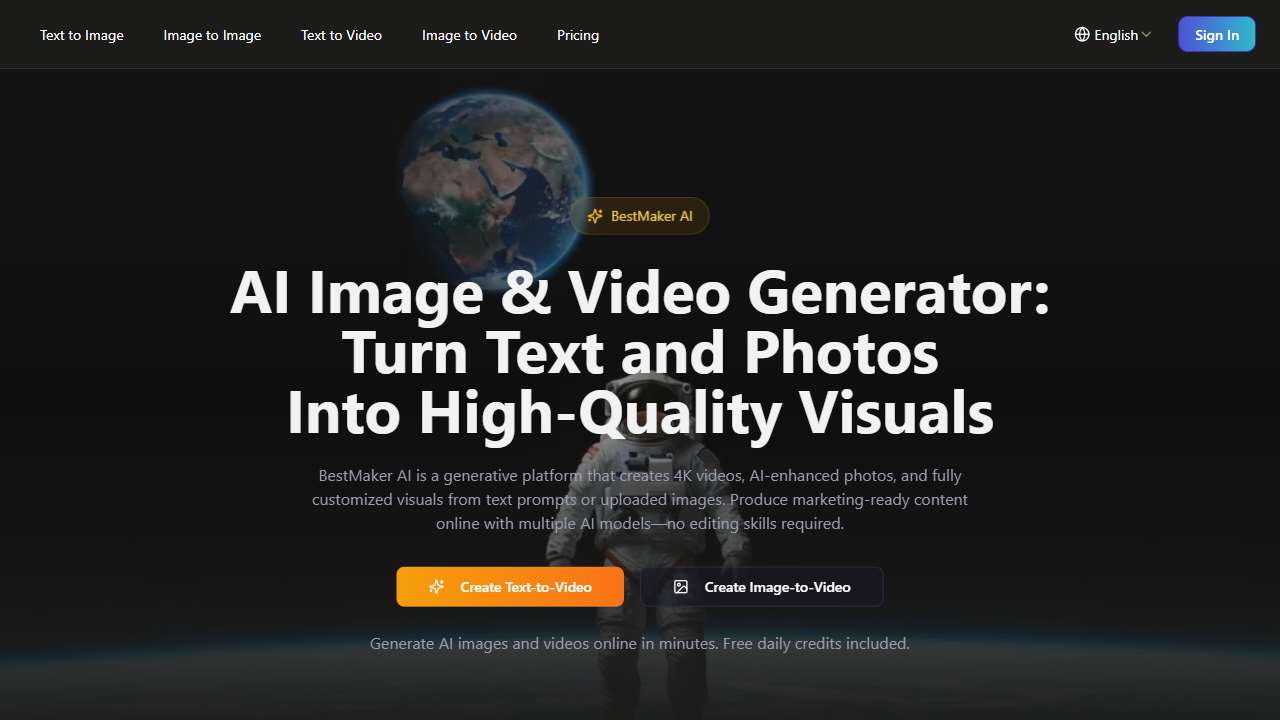Click picture icon on Create Image-to-Video

(681, 587)
